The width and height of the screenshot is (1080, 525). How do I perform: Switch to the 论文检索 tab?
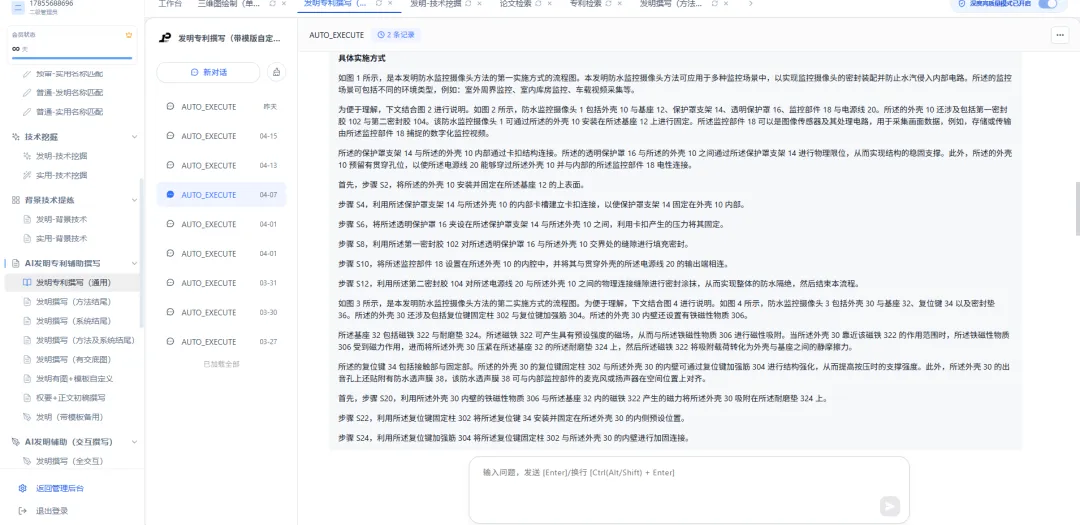pos(516,3)
